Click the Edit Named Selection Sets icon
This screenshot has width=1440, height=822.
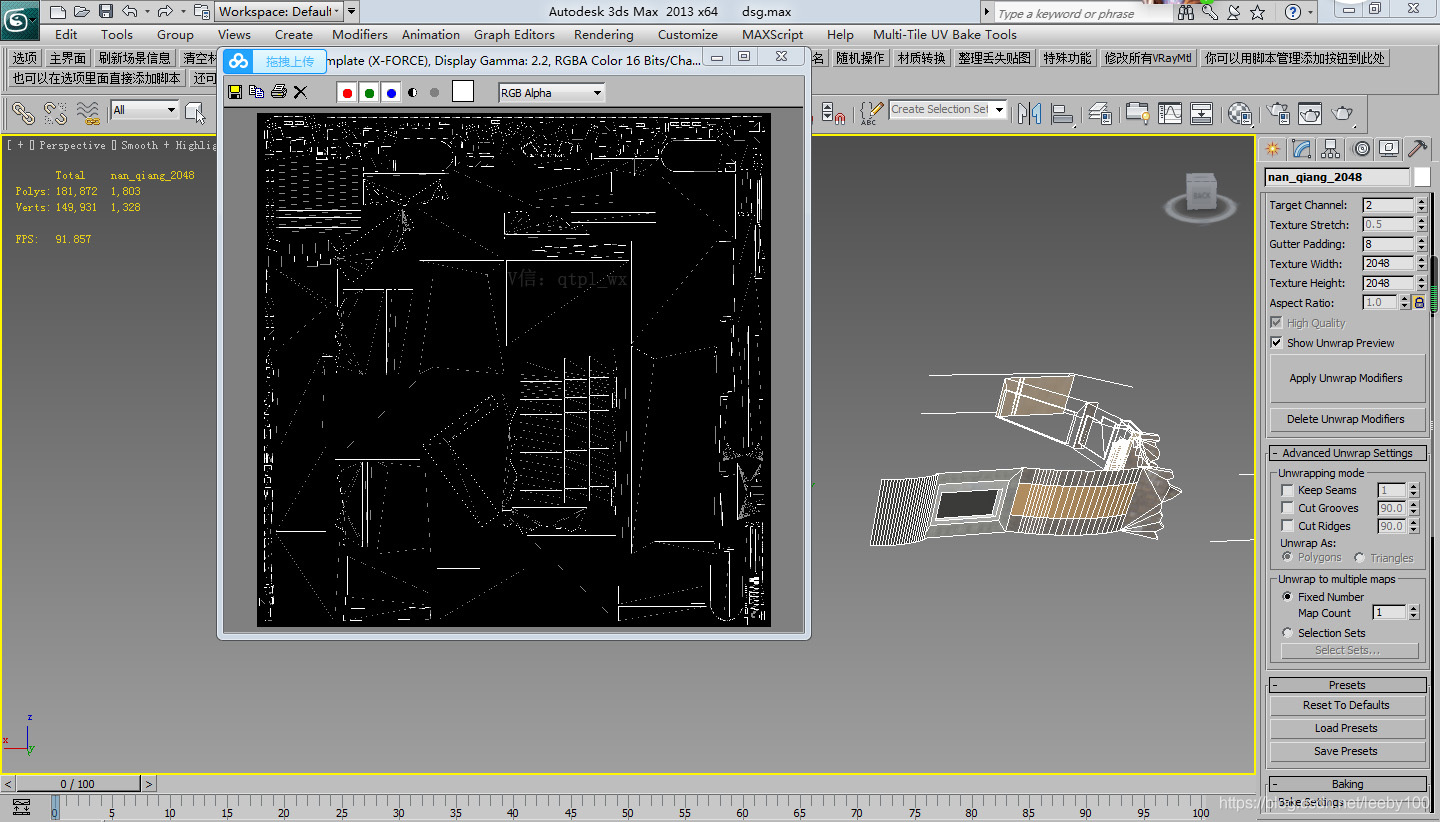point(871,112)
